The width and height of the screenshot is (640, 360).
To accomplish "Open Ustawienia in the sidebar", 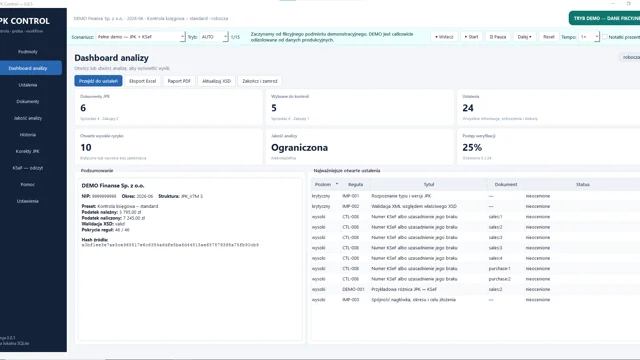I will [28, 201].
